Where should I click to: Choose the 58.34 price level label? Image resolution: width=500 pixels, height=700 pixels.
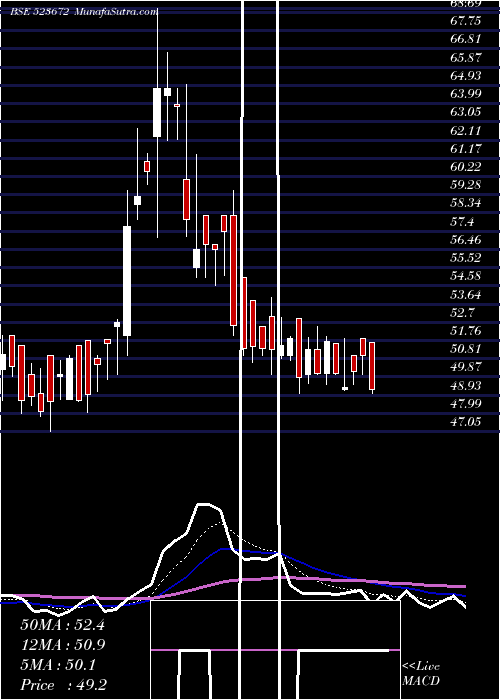(x=466, y=204)
